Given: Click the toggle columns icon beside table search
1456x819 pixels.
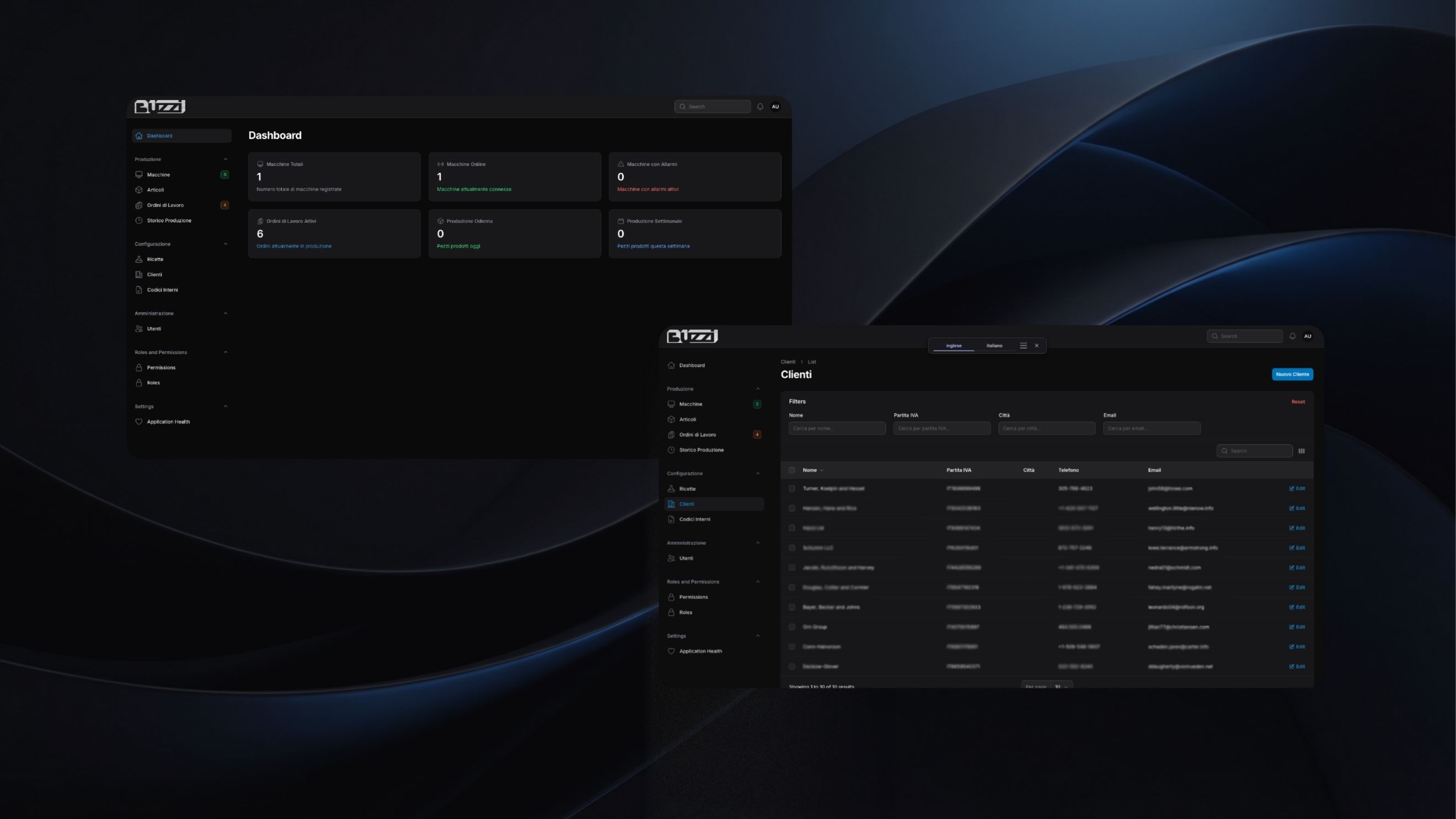Looking at the screenshot, I should point(1301,451).
